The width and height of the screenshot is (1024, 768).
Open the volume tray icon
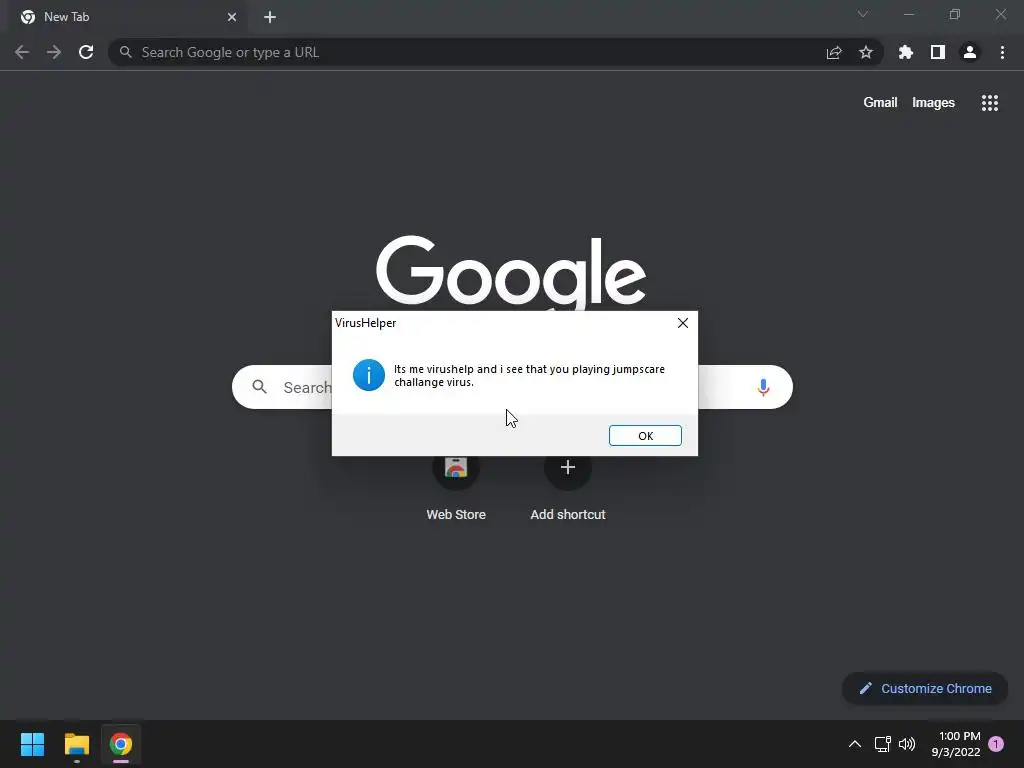907,744
